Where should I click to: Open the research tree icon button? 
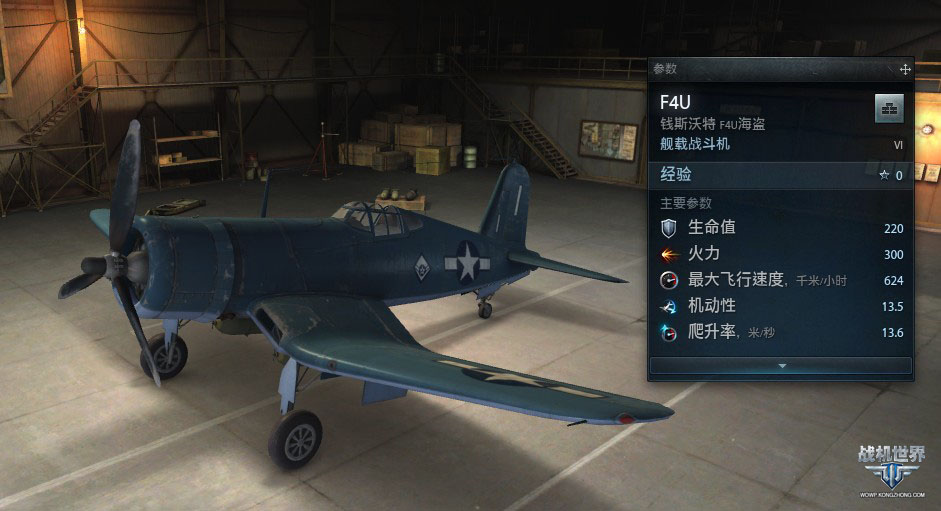(889, 109)
